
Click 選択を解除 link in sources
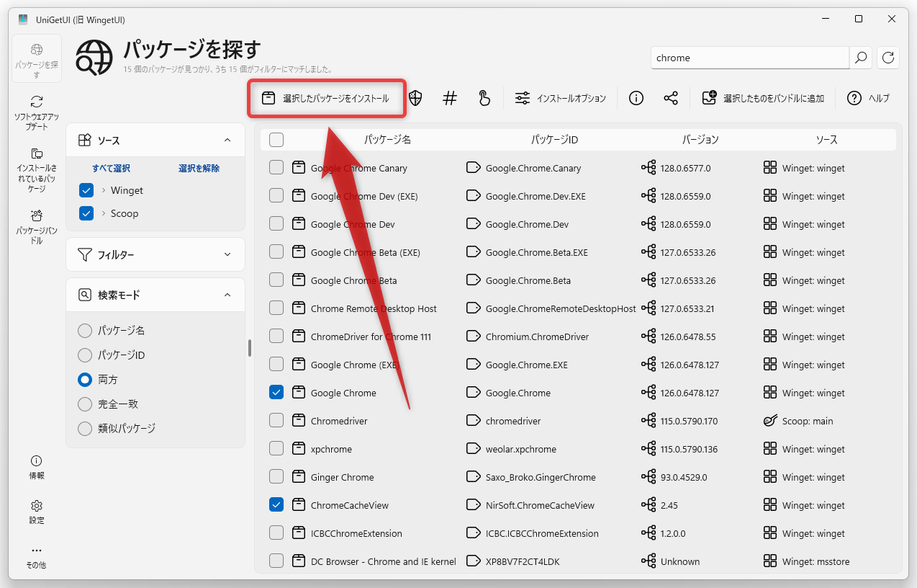pyautogui.click(x=199, y=168)
